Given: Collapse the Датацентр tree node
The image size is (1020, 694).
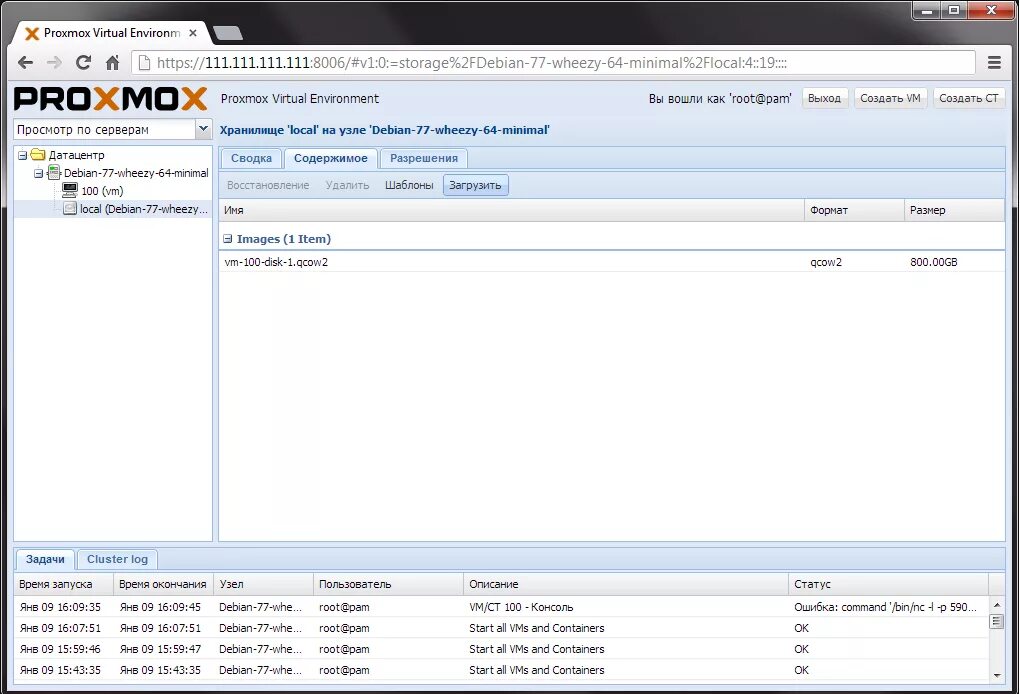Looking at the screenshot, I should 23,155.
